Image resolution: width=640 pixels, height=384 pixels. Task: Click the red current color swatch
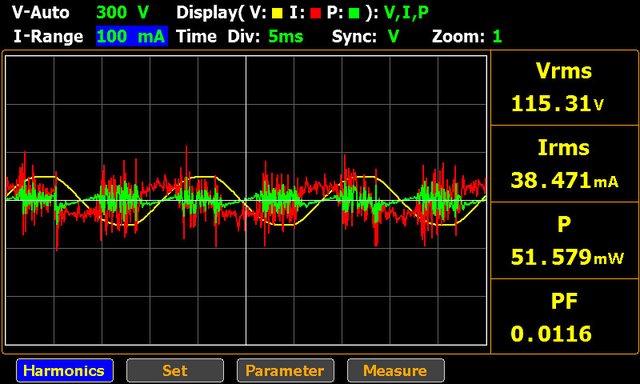(x=316, y=13)
